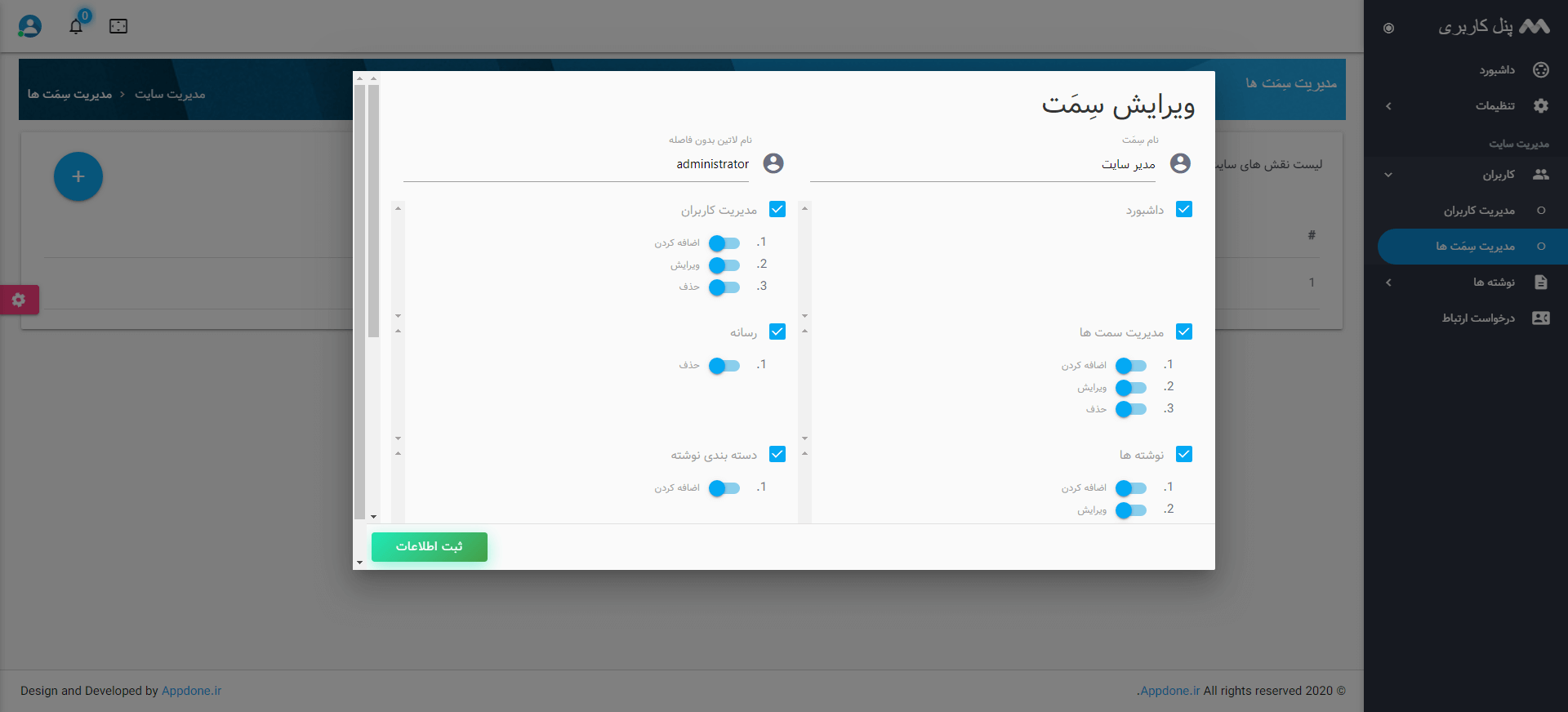Click person icon beside role name field
The image size is (1568, 712).
1180,163
